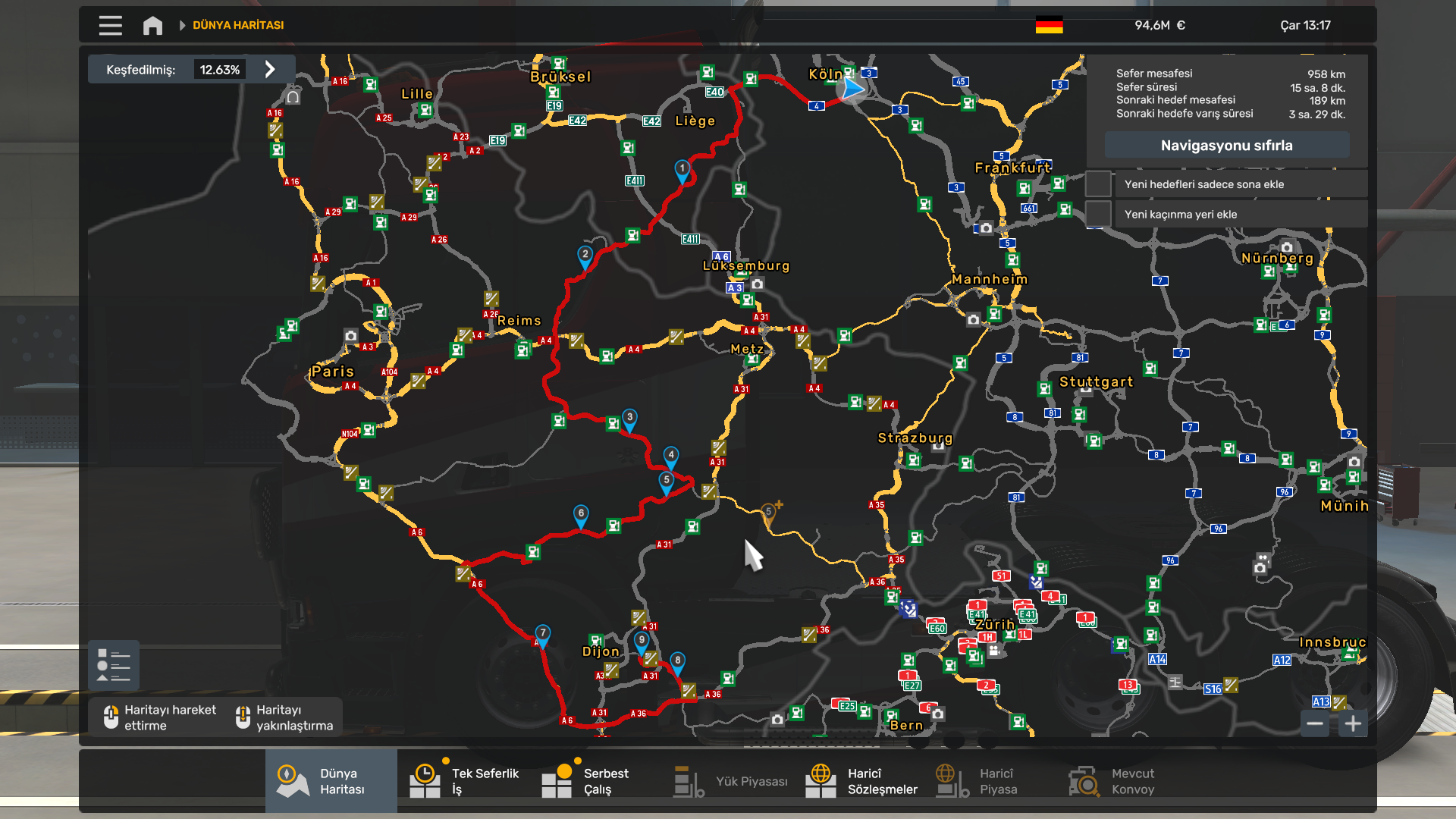Zoom out map with minus button
Viewport: 1456px width, 819px height.
tap(1315, 723)
